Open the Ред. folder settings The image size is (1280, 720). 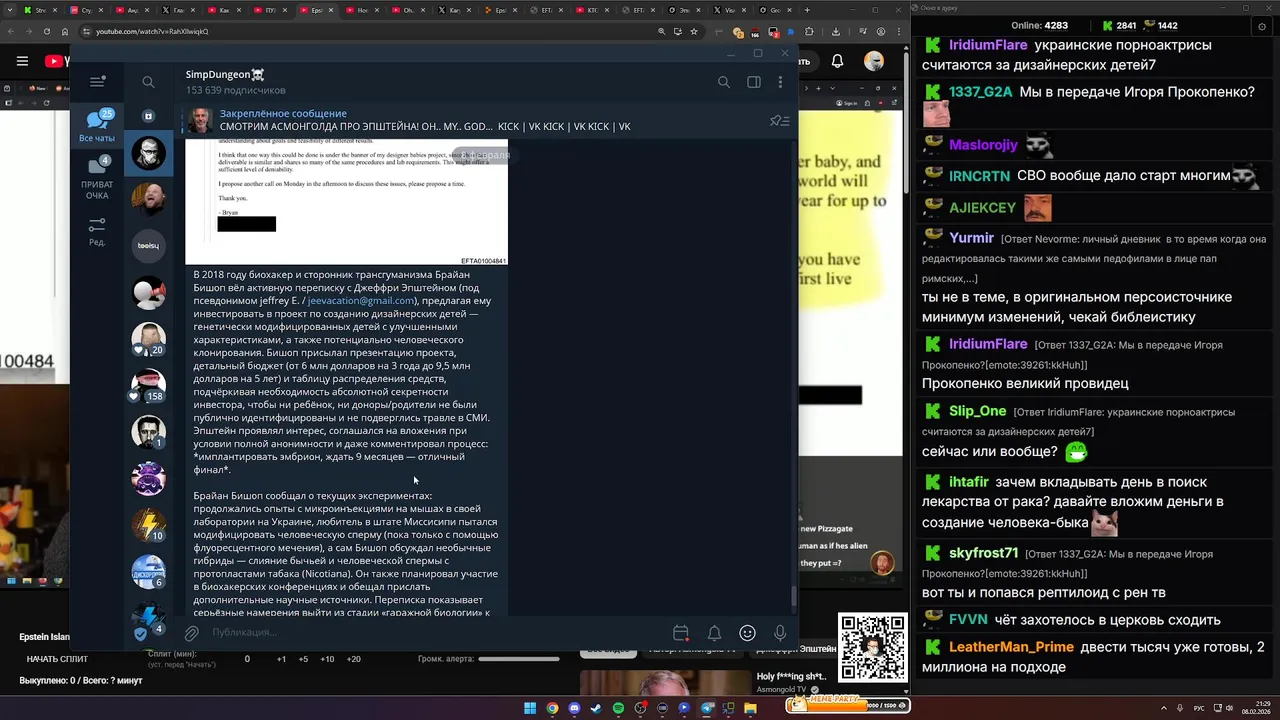[x=97, y=232]
